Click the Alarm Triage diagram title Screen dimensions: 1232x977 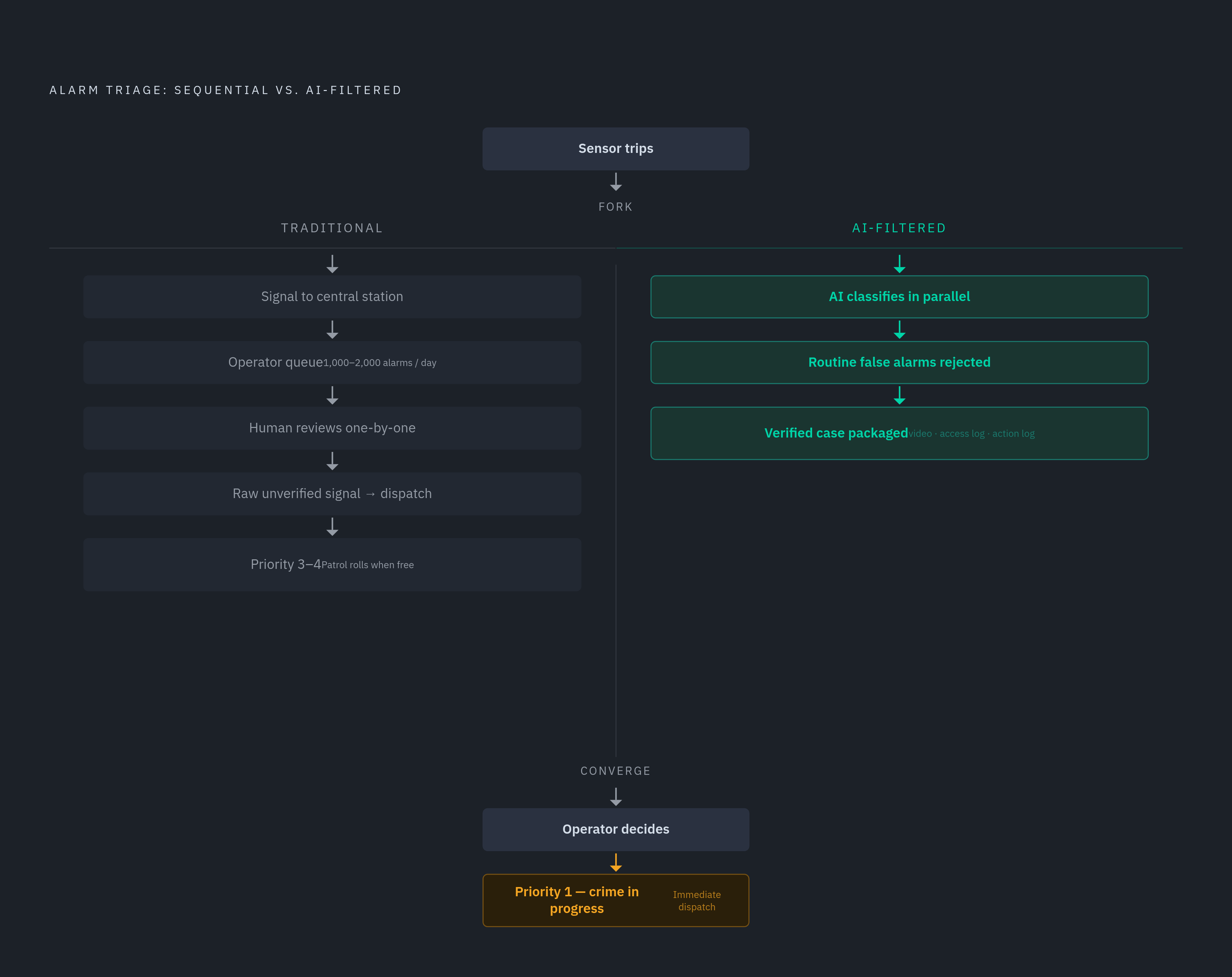coord(226,90)
